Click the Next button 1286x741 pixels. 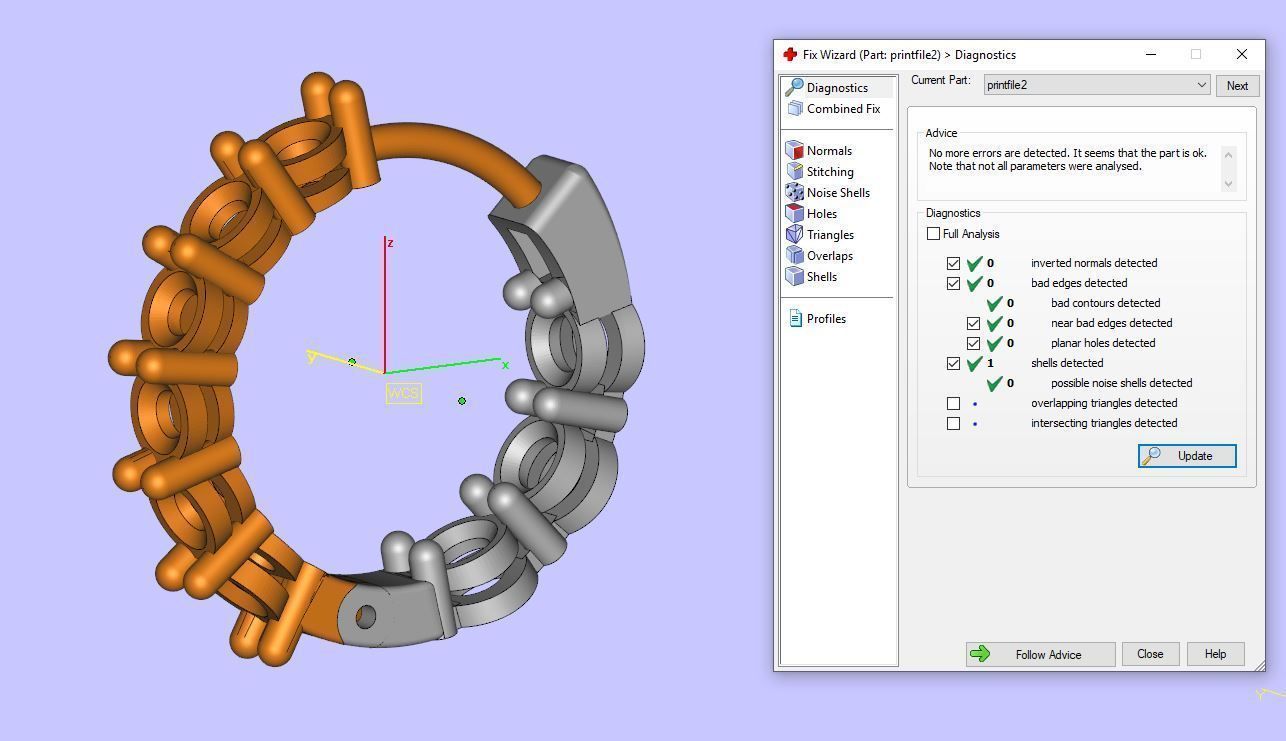1237,85
